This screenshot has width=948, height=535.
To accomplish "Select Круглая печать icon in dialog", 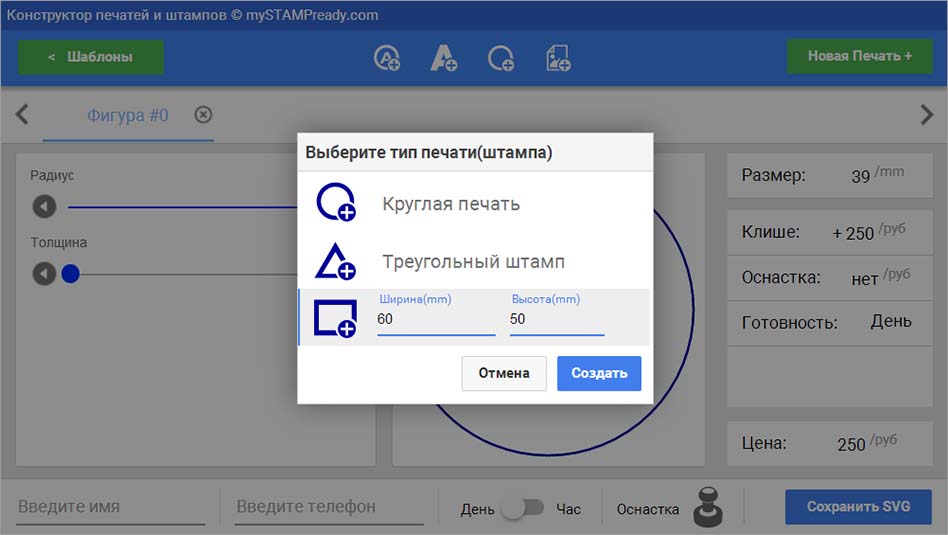I will [x=336, y=203].
